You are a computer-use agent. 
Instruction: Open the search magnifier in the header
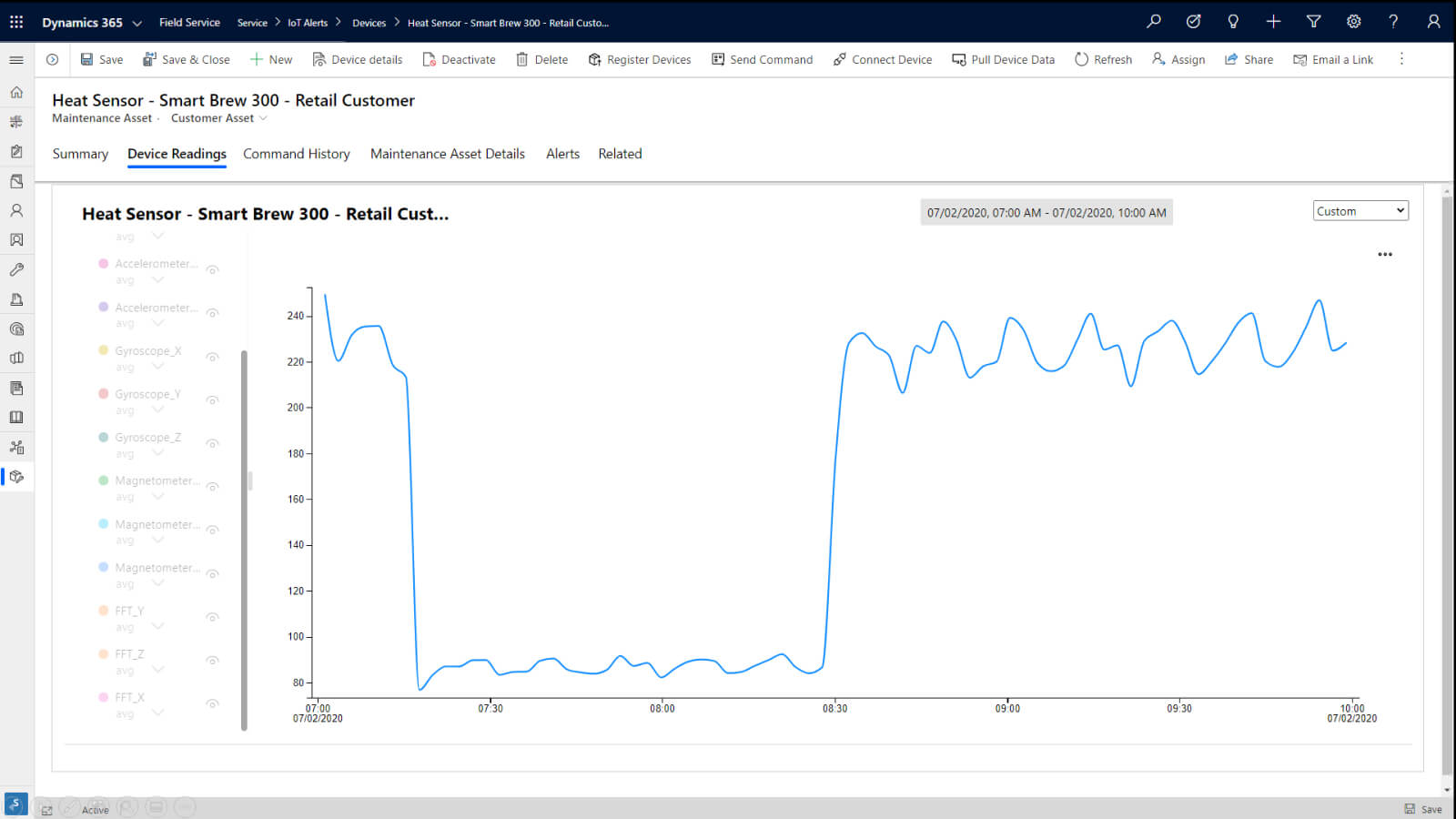pyautogui.click(x=1154, y=22)
